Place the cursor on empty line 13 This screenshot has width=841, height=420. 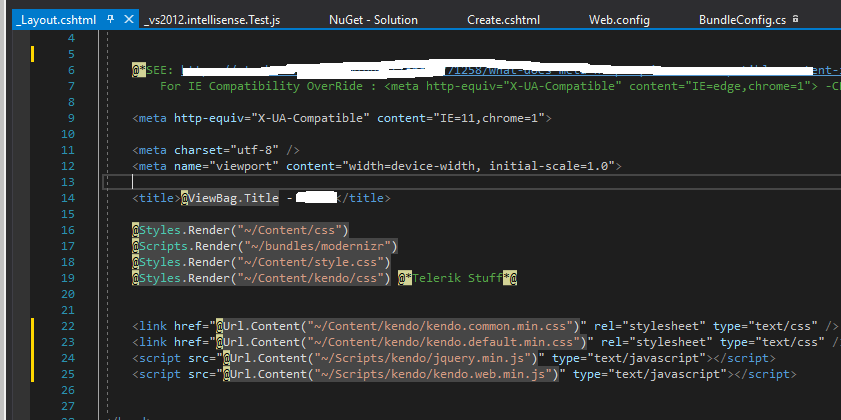472,182
